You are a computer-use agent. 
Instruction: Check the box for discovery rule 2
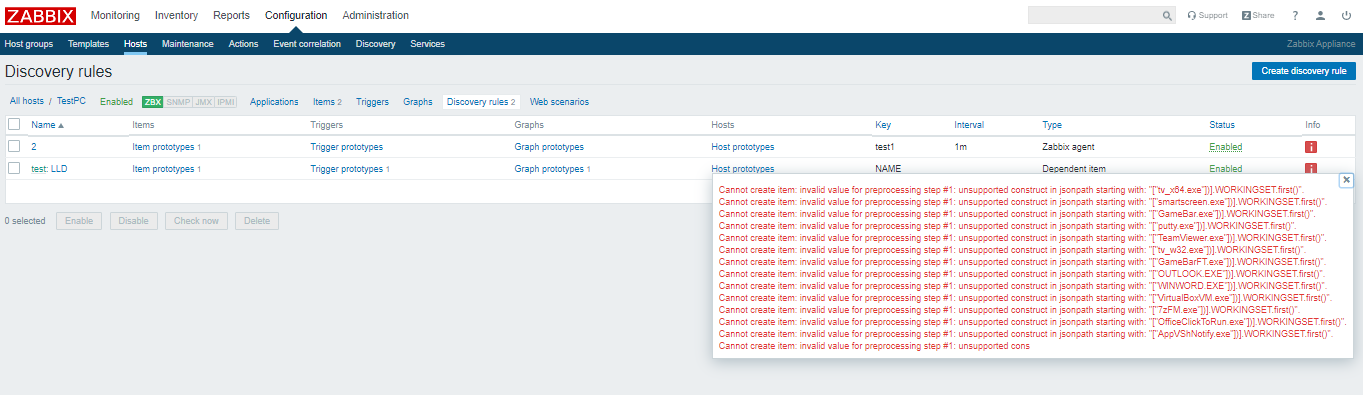(x=14, y=146)
